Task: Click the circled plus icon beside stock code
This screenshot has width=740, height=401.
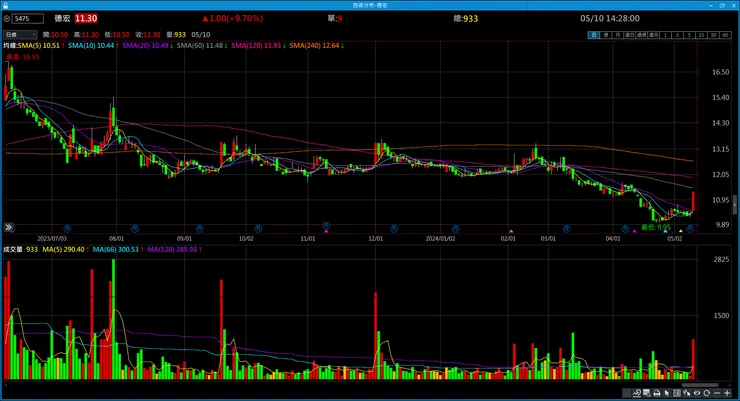Action: (7, 18)
